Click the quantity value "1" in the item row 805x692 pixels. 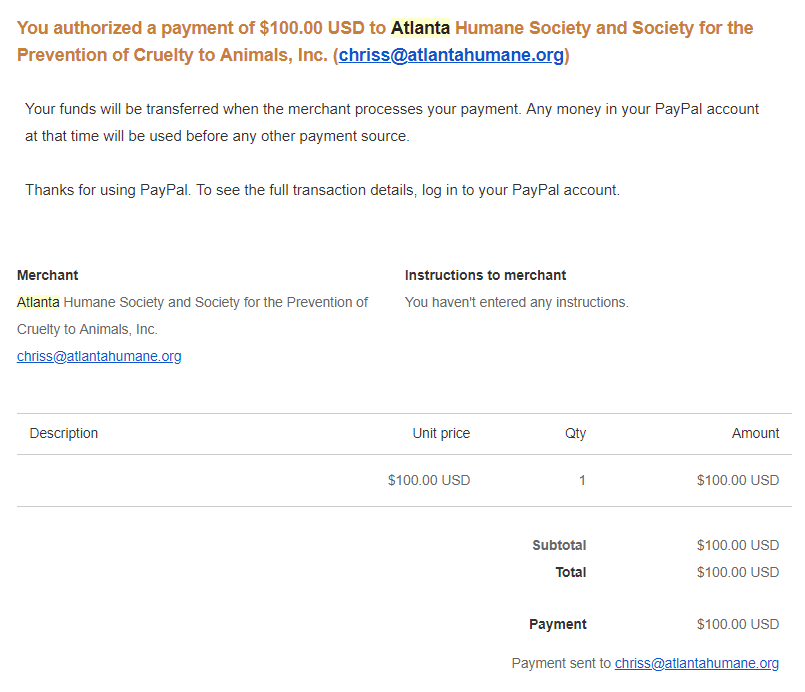pos(582,480)
